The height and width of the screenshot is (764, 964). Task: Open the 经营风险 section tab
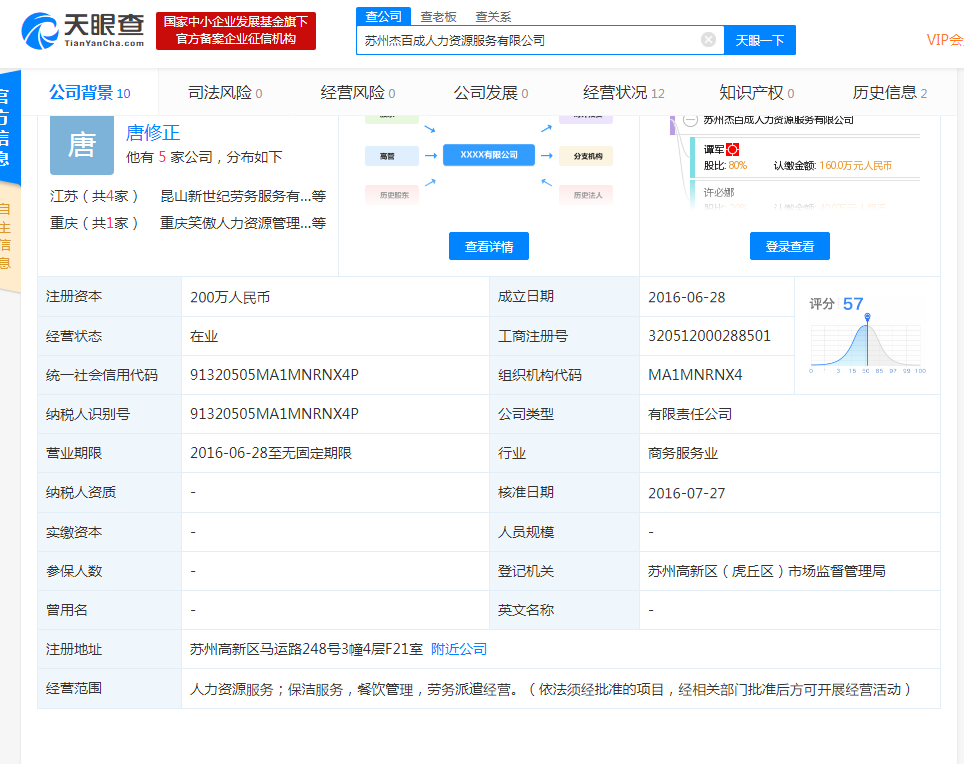358,93
